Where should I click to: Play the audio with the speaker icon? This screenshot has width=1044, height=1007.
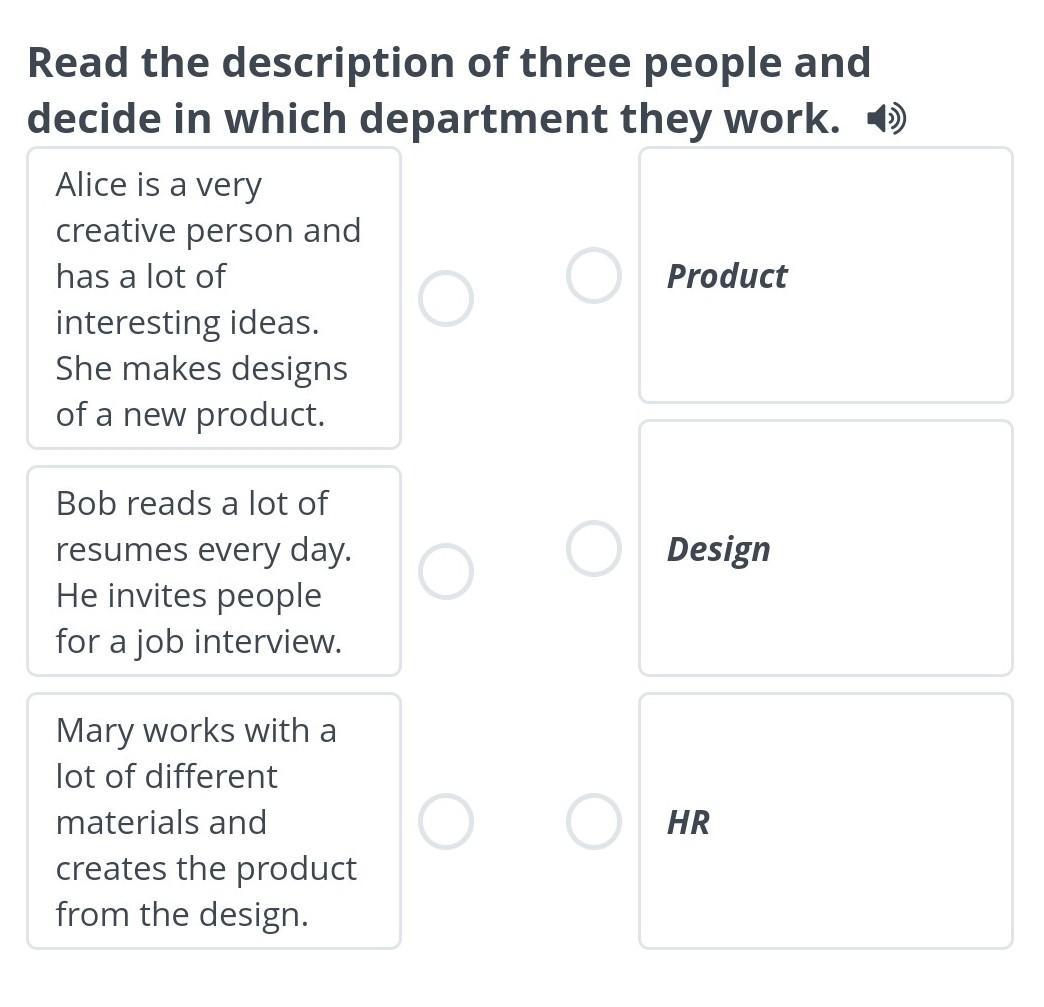pyautogui.click(x=886, y=120)
